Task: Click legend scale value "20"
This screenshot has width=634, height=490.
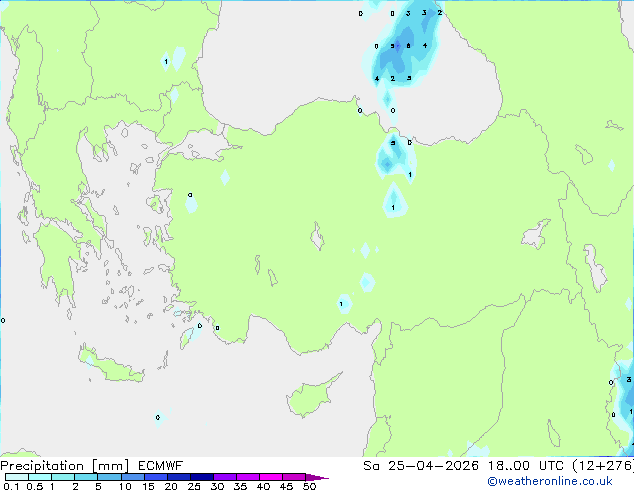Action: tap(171, 486)
